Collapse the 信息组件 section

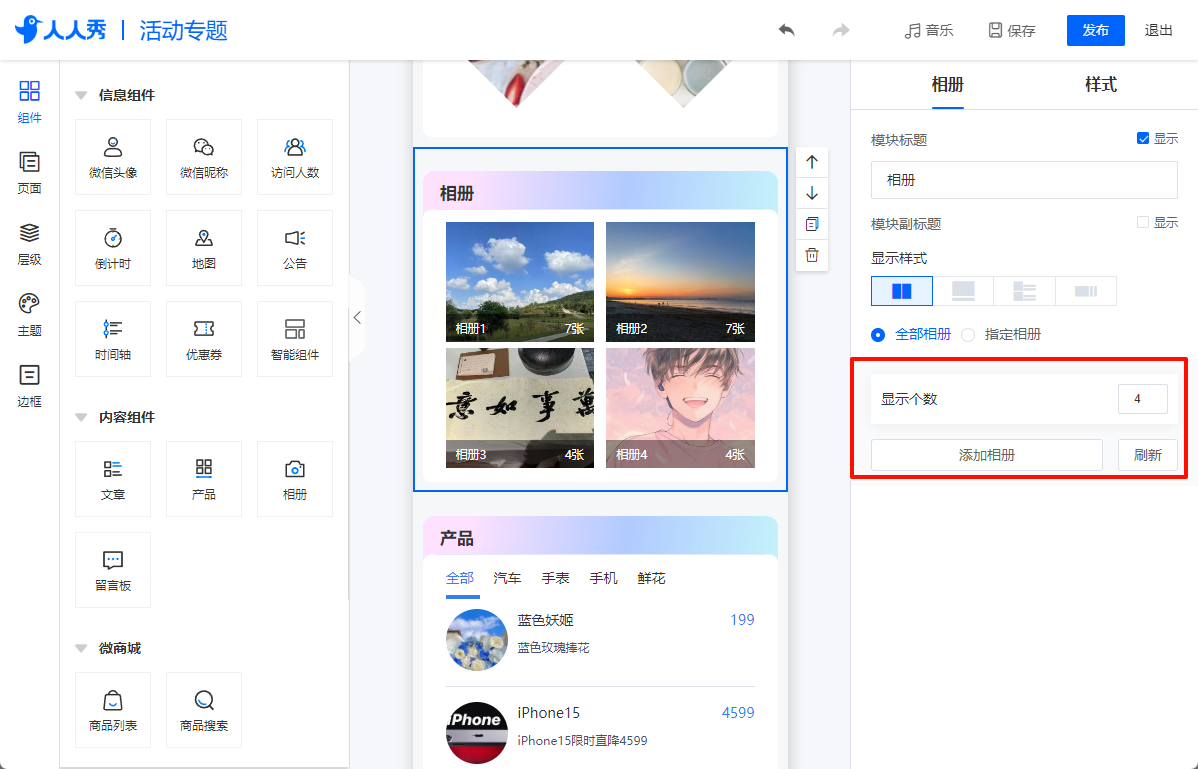click(80, 95)
